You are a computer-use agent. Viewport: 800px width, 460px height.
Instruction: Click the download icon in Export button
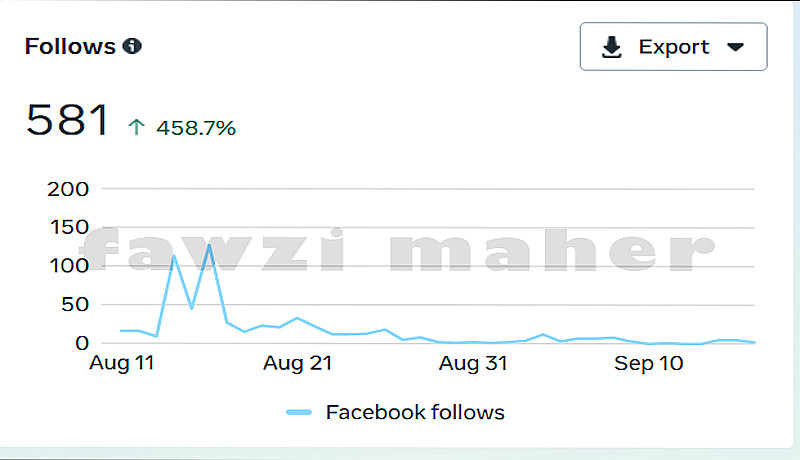pyautogui.click(x=612, y=47)
